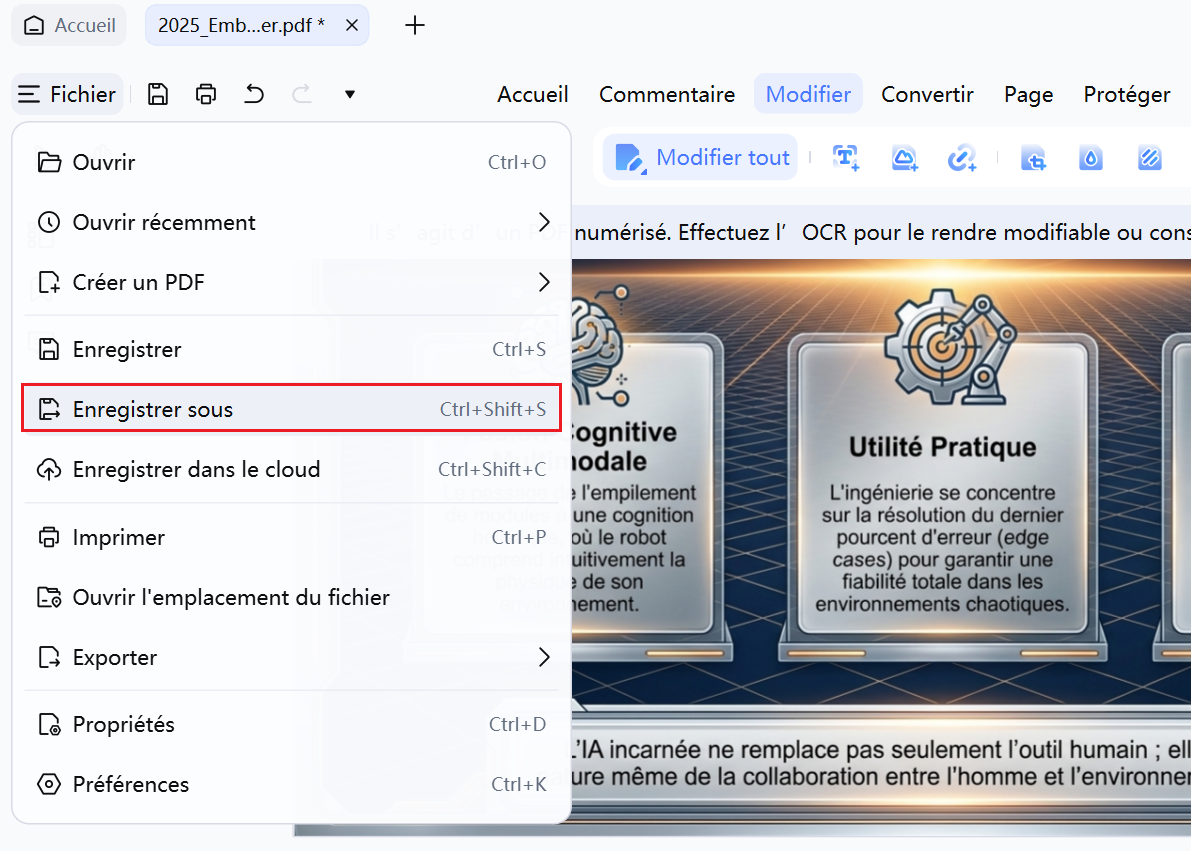Expand the Ouvrir récemment submenu chevron
This screenshot has width=1191, height=851.
pos(544,222)
